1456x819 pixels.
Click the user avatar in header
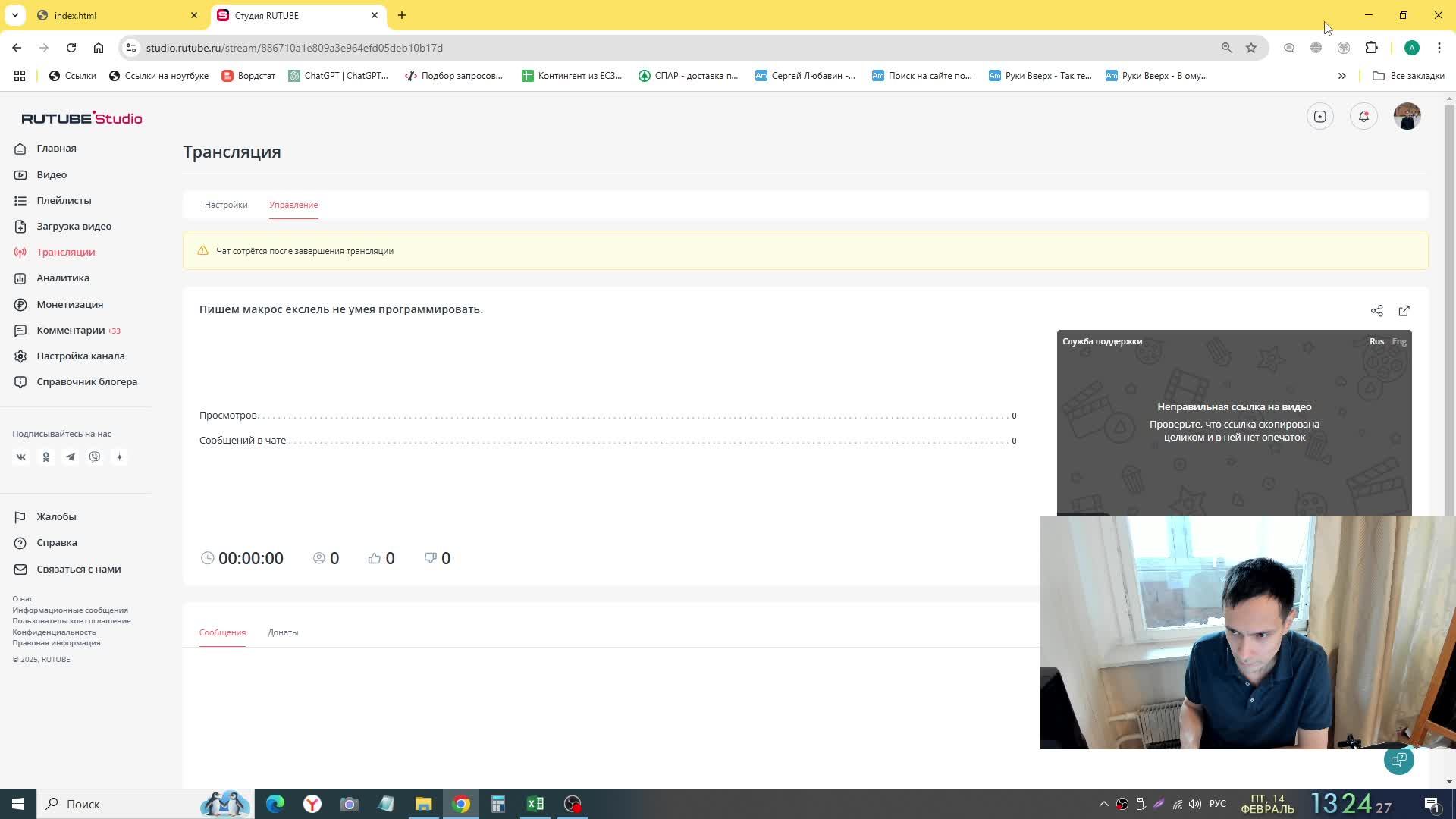pos(1407,117)
